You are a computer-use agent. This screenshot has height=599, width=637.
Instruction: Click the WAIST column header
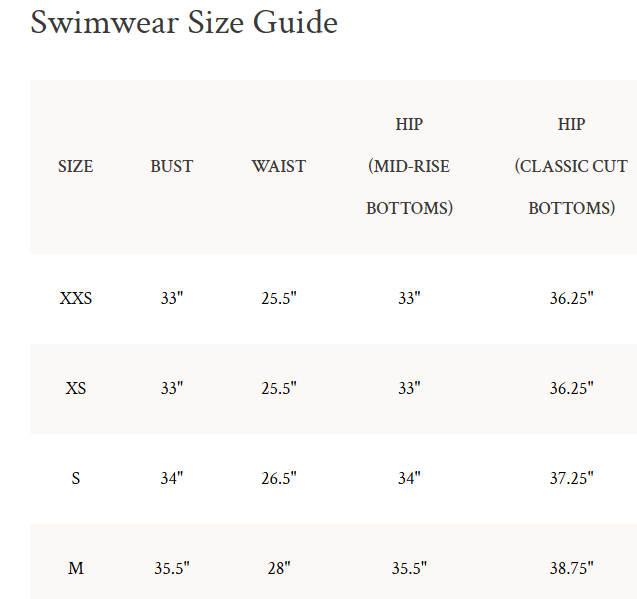pyautogui.click(x=279, y=167)
